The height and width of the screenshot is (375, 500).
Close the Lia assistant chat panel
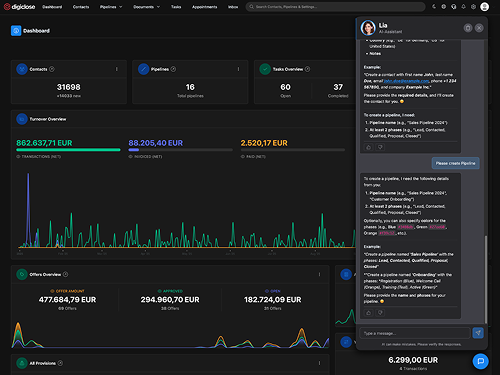point(479,28)
